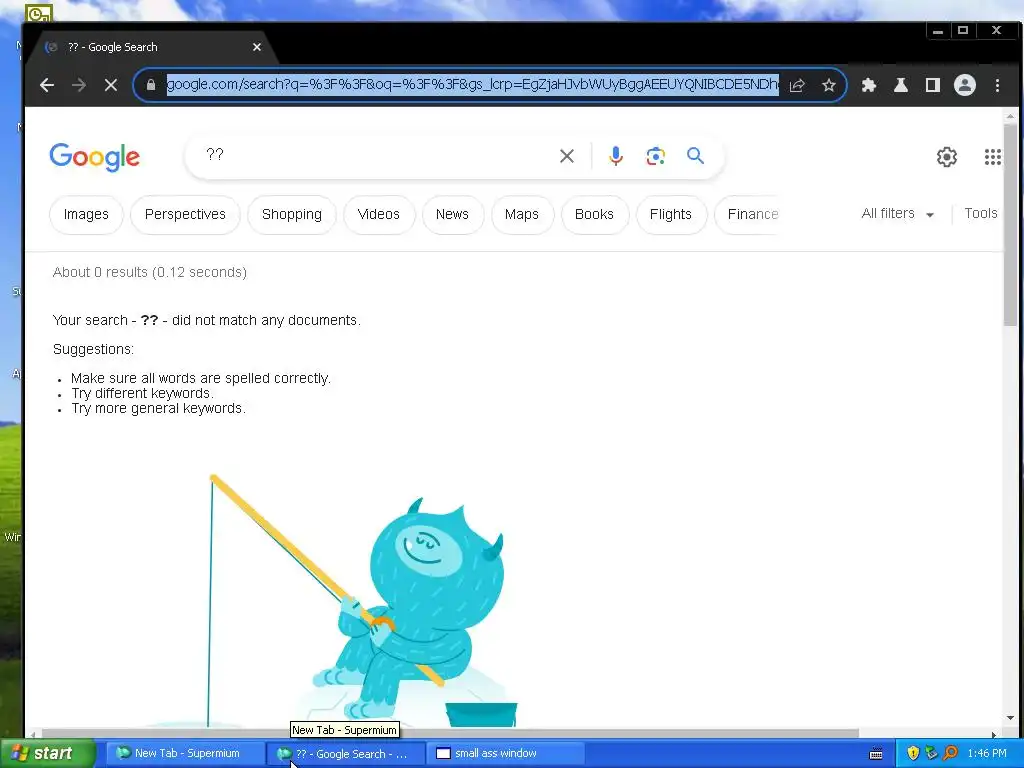Click the network connection tray icon

[931, 754]
